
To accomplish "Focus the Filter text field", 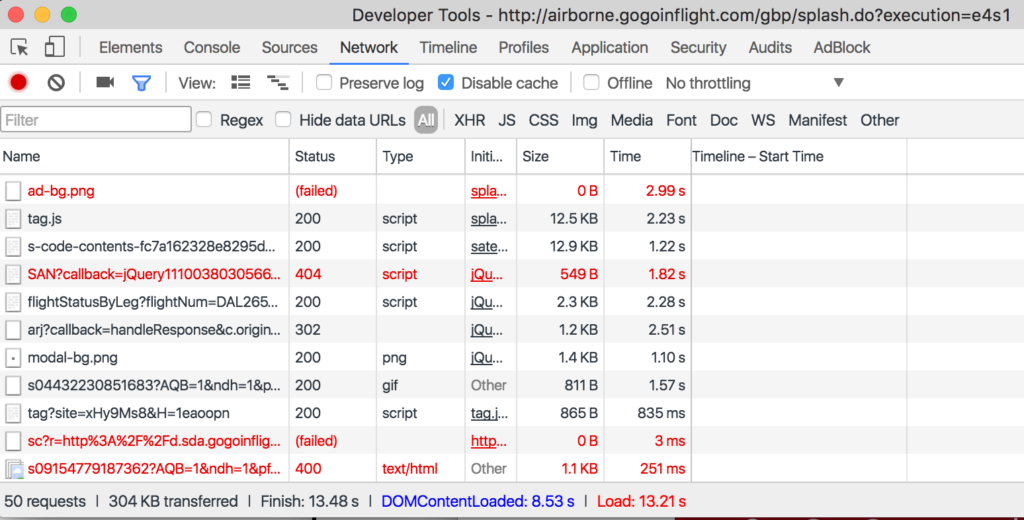I will coord(96,120).
